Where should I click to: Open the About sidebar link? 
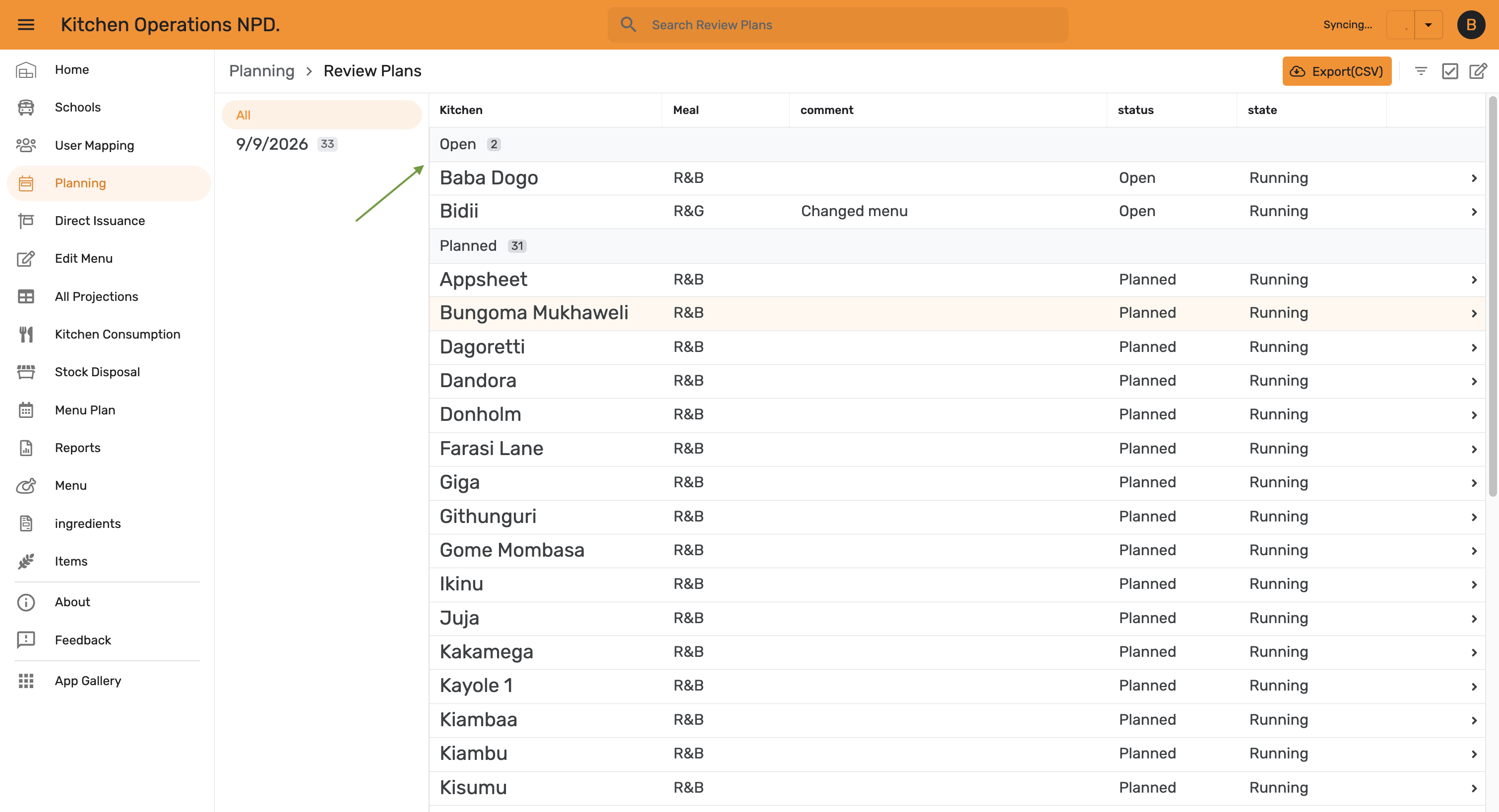pos(109,603)
